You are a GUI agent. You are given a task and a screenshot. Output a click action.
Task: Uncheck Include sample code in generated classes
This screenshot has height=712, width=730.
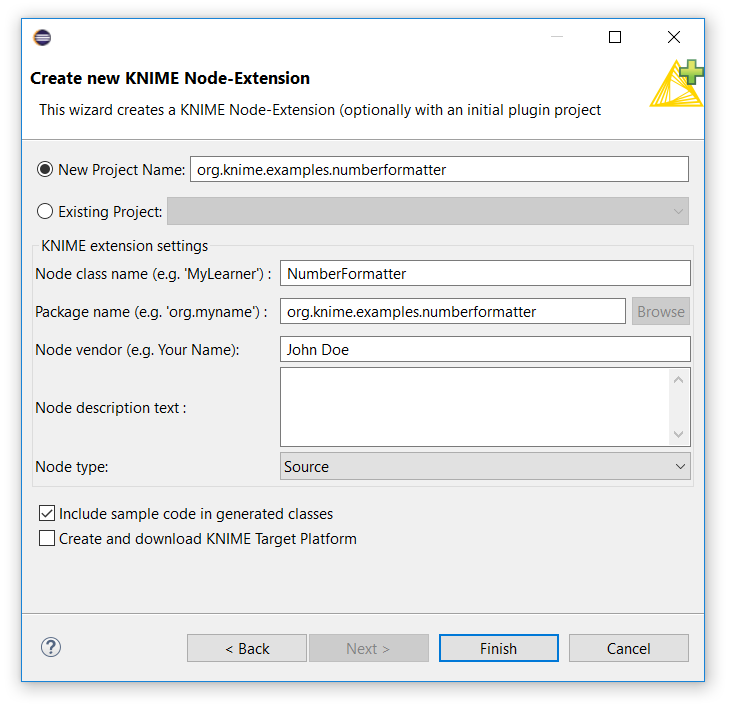tap(47, 514)
